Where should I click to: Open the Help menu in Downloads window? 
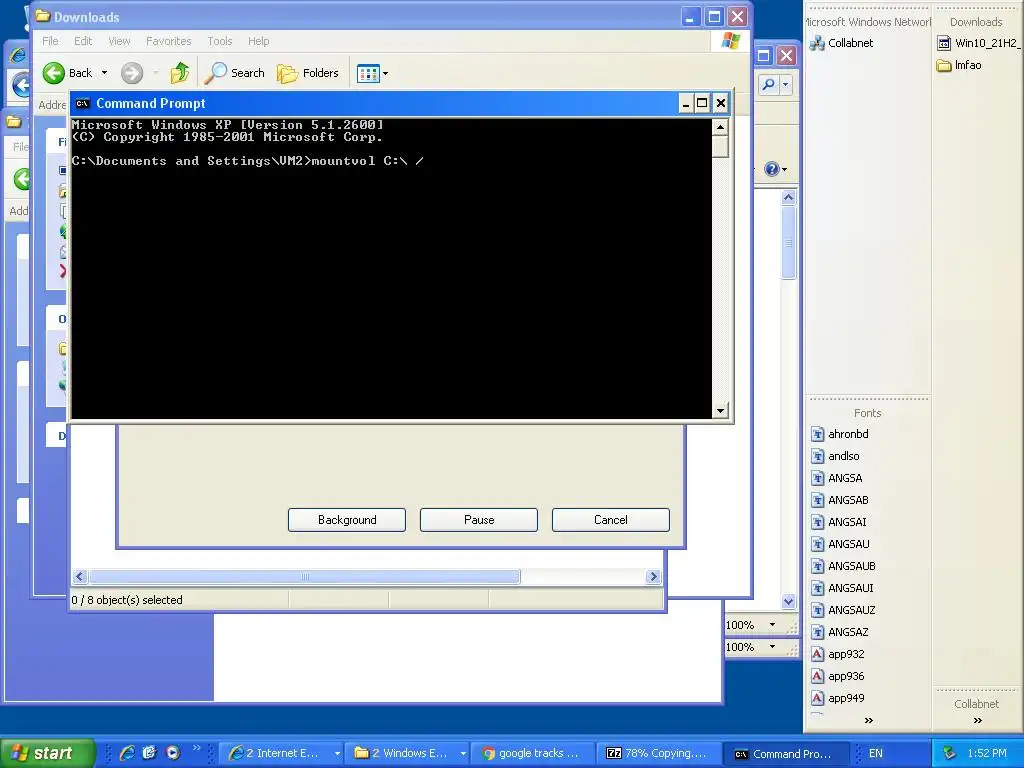(259, 41)
